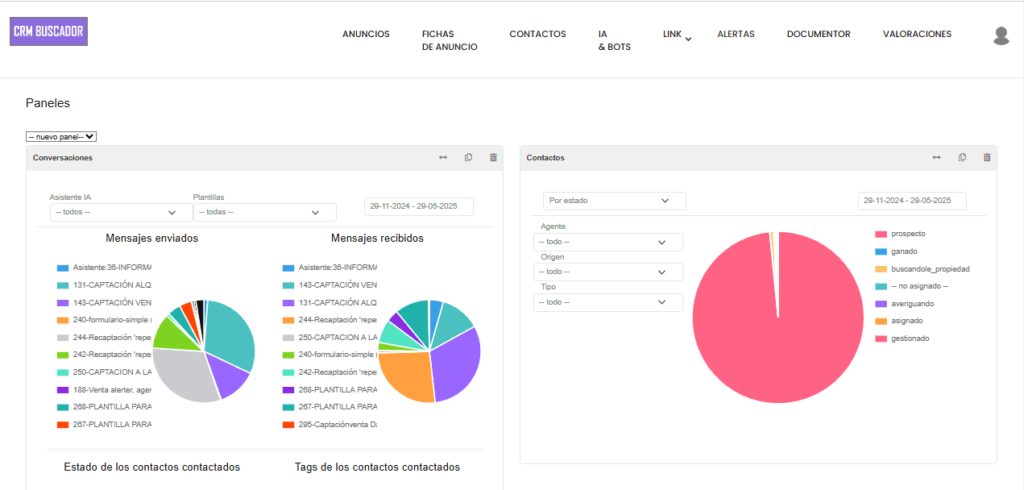Open the VALORACIONES link in navigation

pos(917,34)
